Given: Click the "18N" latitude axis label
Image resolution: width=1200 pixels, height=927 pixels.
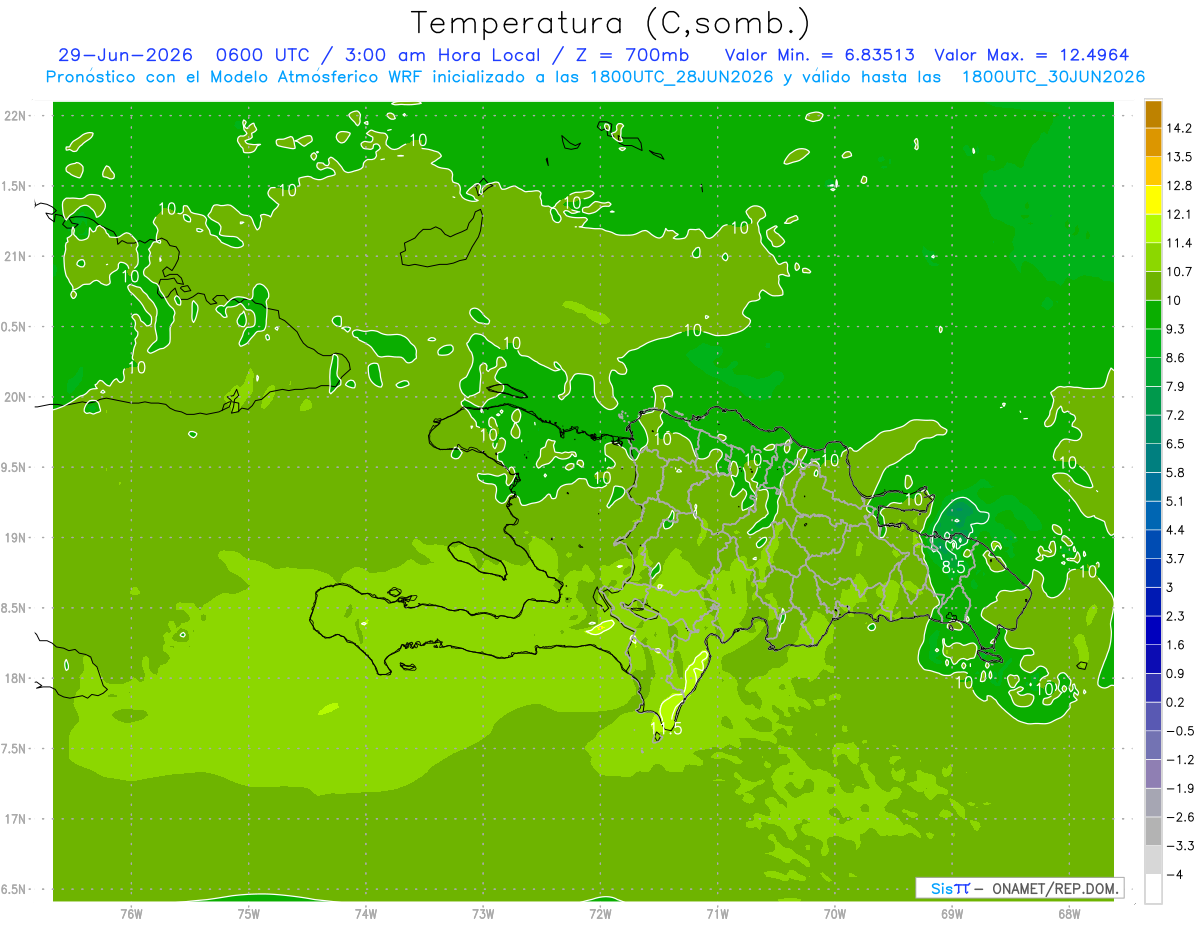Looking at the screenshot, I should (15, 678).
